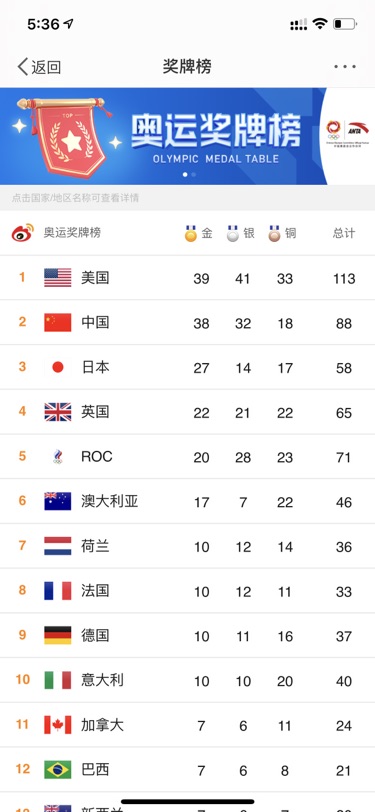
Task: Tap the Anta sponsor logo
Action: coord(358,127)
